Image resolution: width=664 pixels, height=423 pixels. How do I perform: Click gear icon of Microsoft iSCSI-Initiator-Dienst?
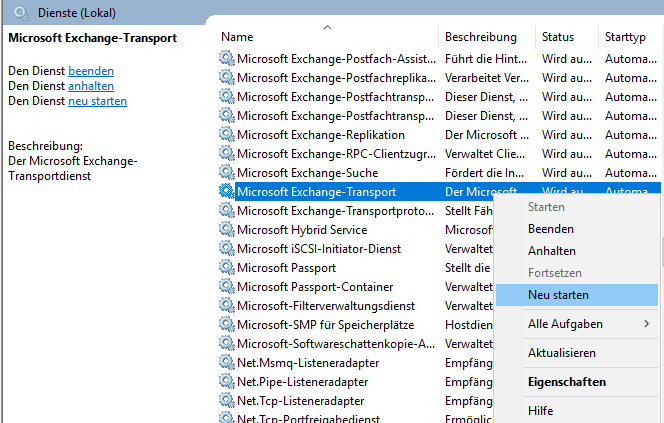227,249
